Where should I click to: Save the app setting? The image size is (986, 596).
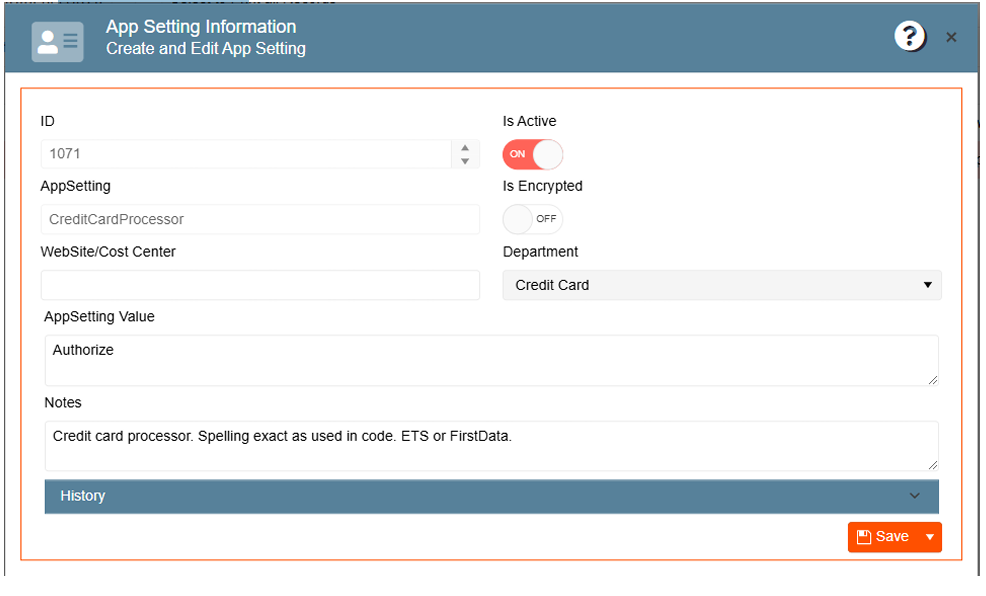(882, 537)
